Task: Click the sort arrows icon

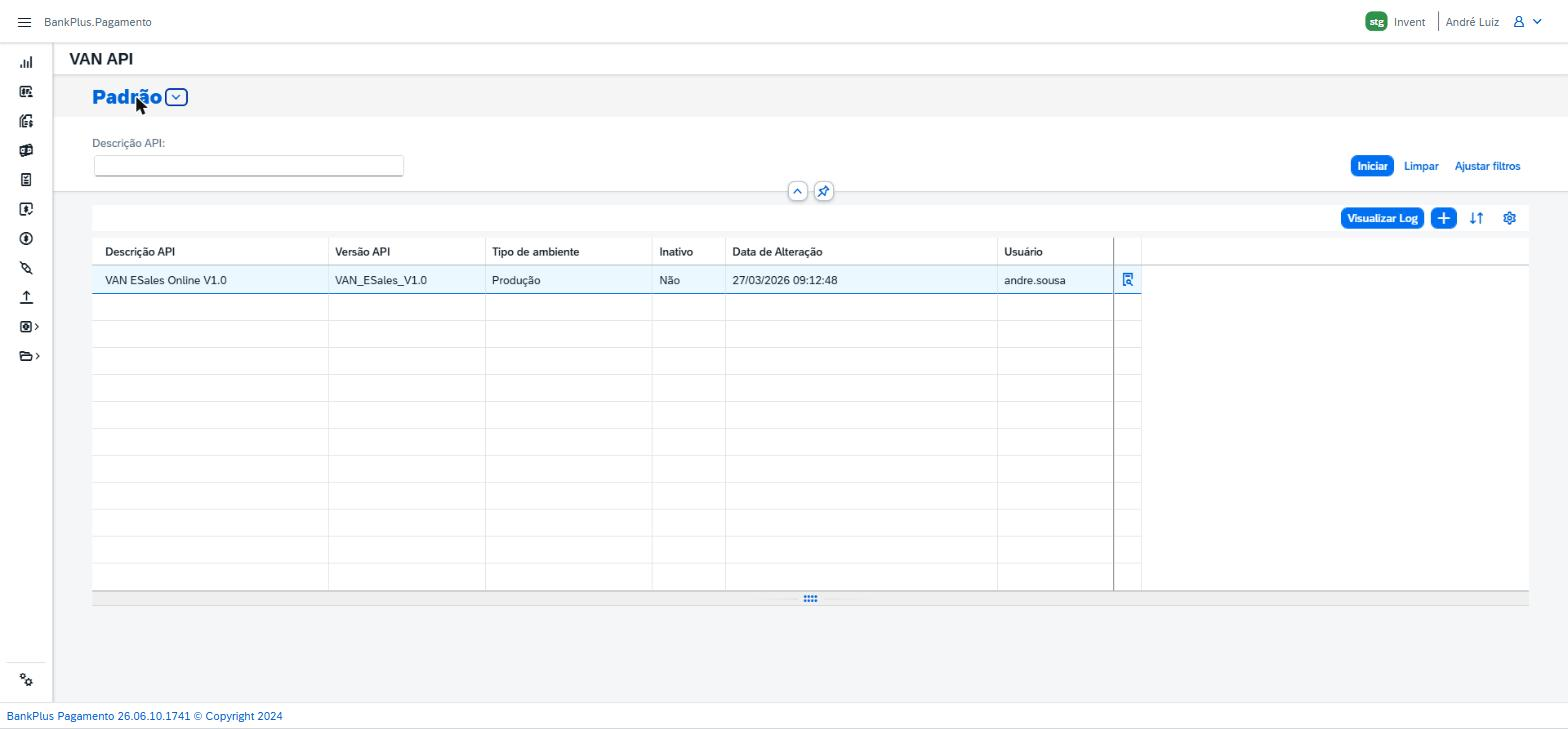Action: pos(1476,218)
